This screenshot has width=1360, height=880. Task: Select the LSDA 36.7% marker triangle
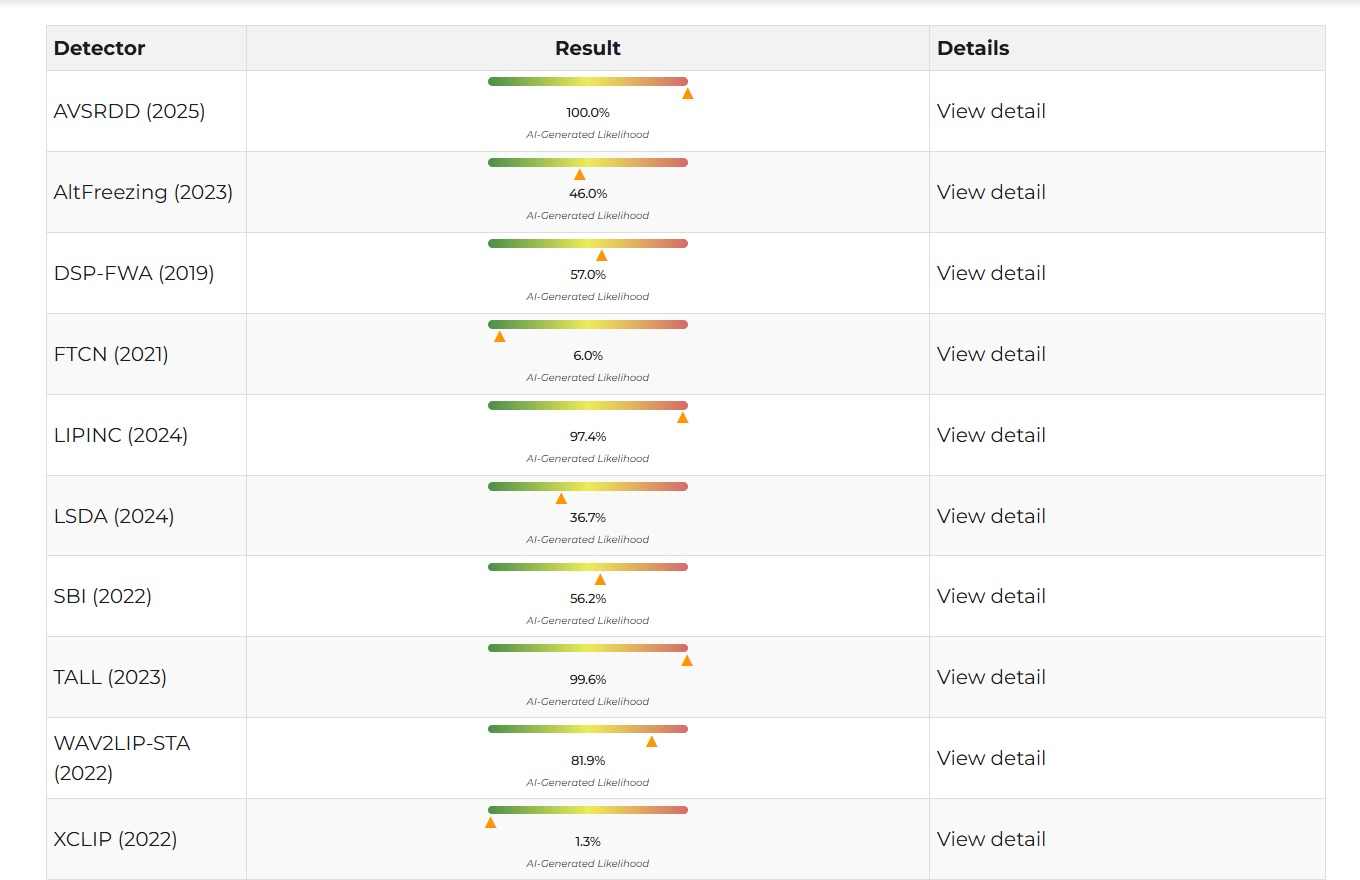[x=561, y=498]
